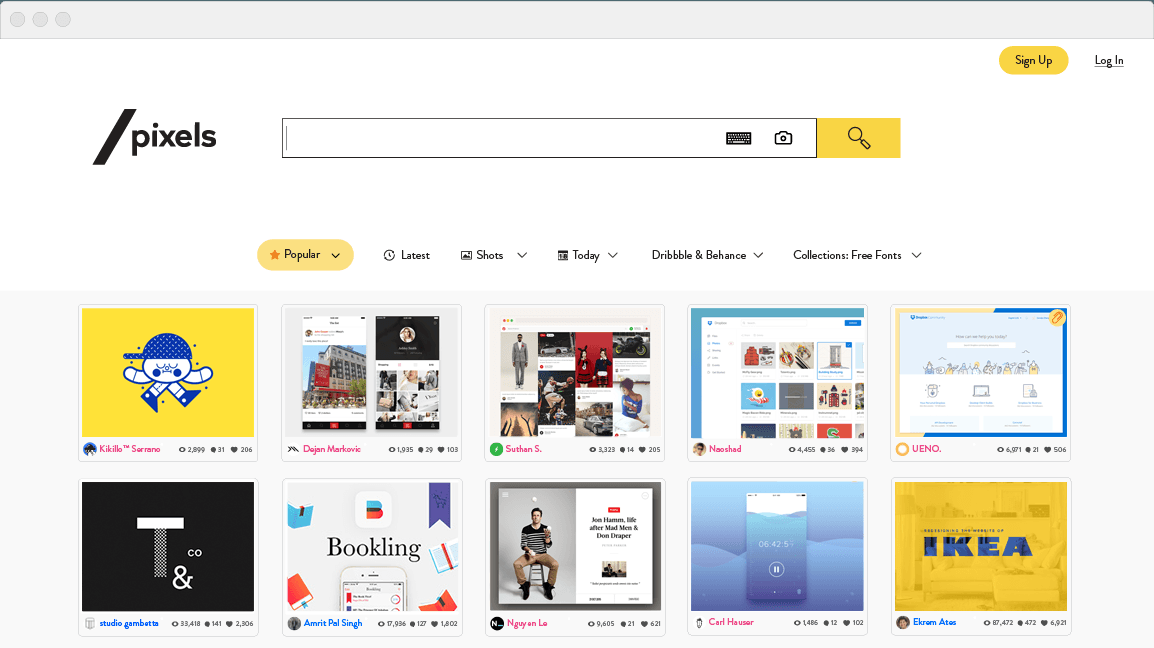Open studio gambetta profile link
The height and width of the screenshot is (648, 1154).
pos(129,624)
